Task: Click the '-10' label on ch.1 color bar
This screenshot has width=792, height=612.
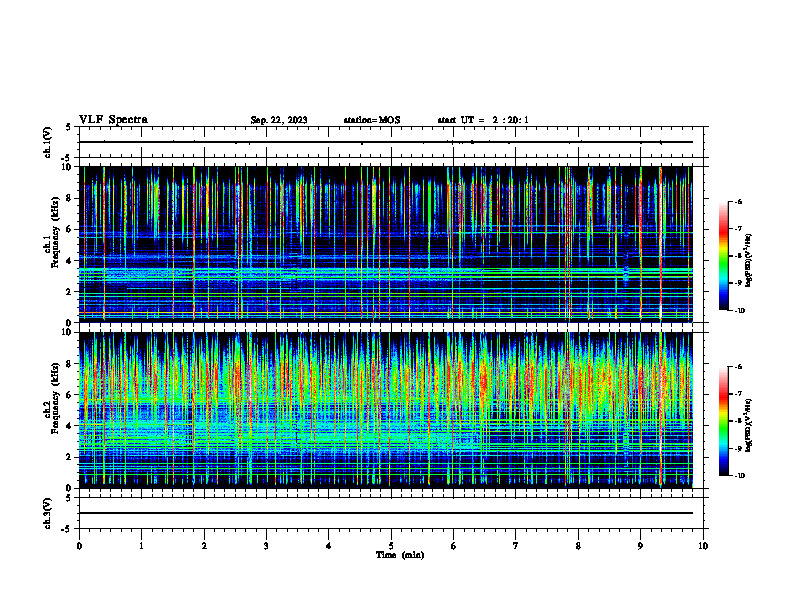Action: tap(739, 310)
